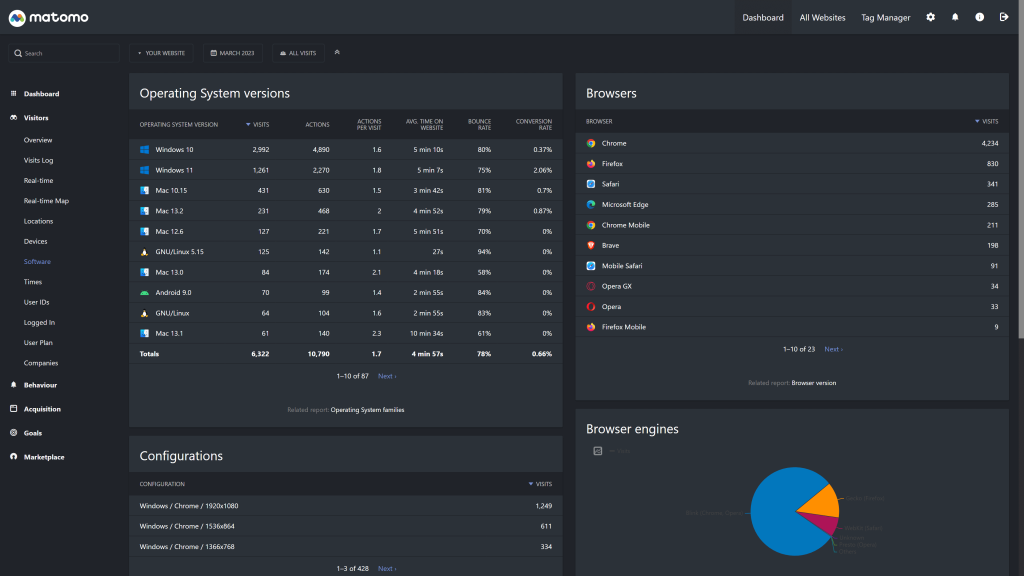Click the Mac 13.2 OS icon
Image resolution: width=1024 pixels, height=576 pixels.
(144, 211)
